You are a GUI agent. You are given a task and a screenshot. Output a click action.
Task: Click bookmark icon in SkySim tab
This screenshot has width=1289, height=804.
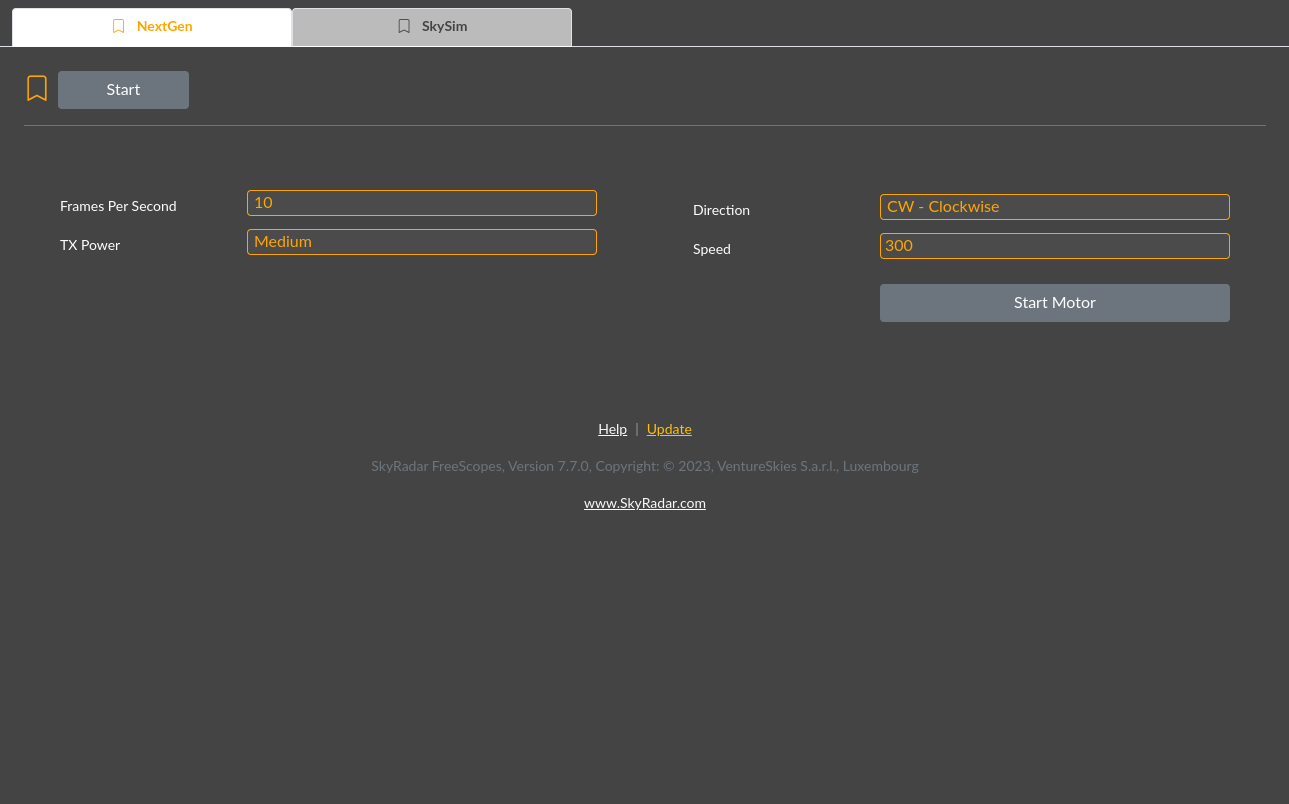click(404, 27)
